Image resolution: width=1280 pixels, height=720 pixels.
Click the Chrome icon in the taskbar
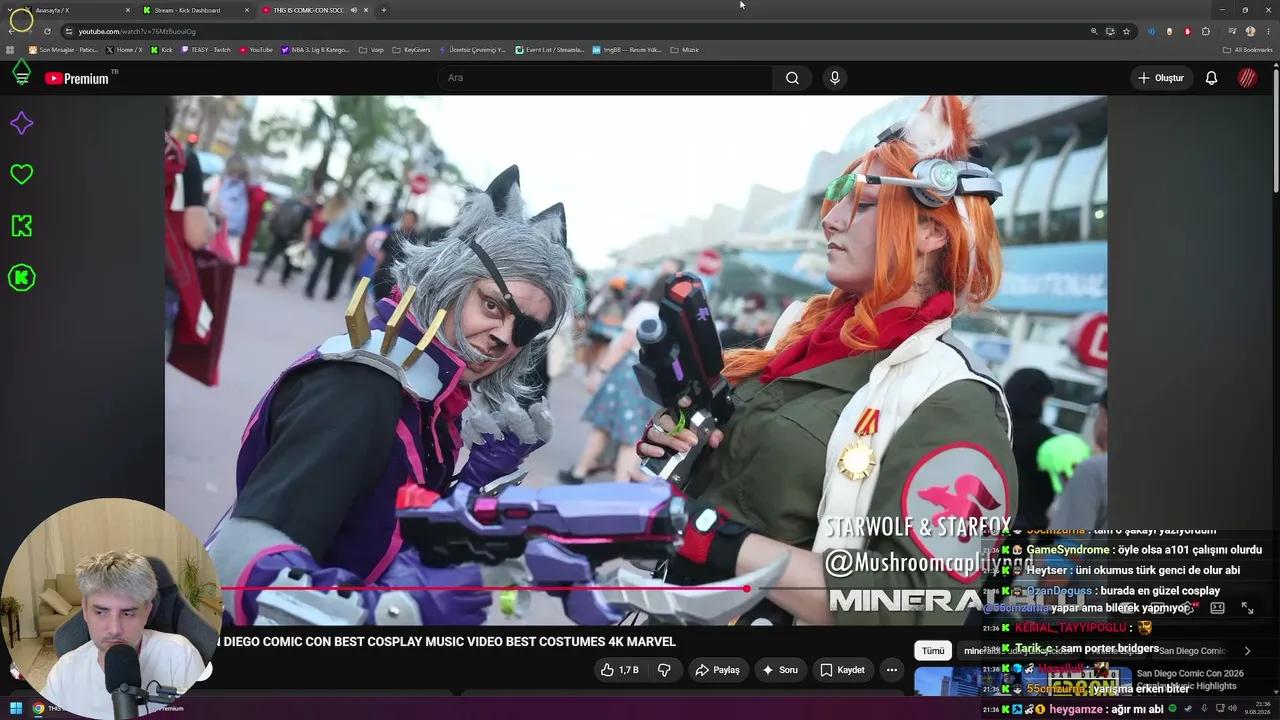[x=38, y=708]
